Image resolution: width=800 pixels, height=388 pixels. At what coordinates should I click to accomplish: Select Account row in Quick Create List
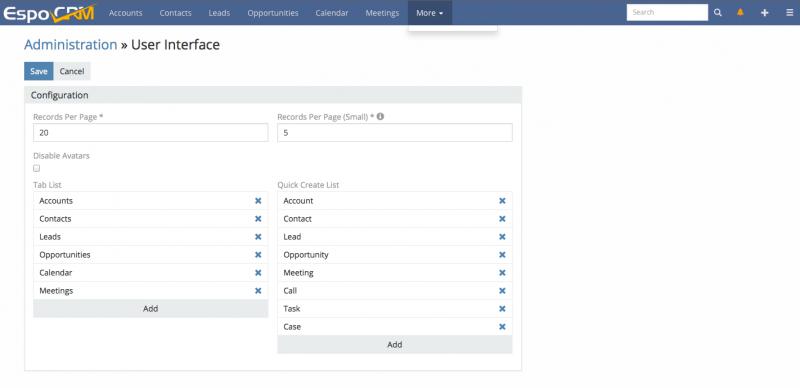point(394,201)
